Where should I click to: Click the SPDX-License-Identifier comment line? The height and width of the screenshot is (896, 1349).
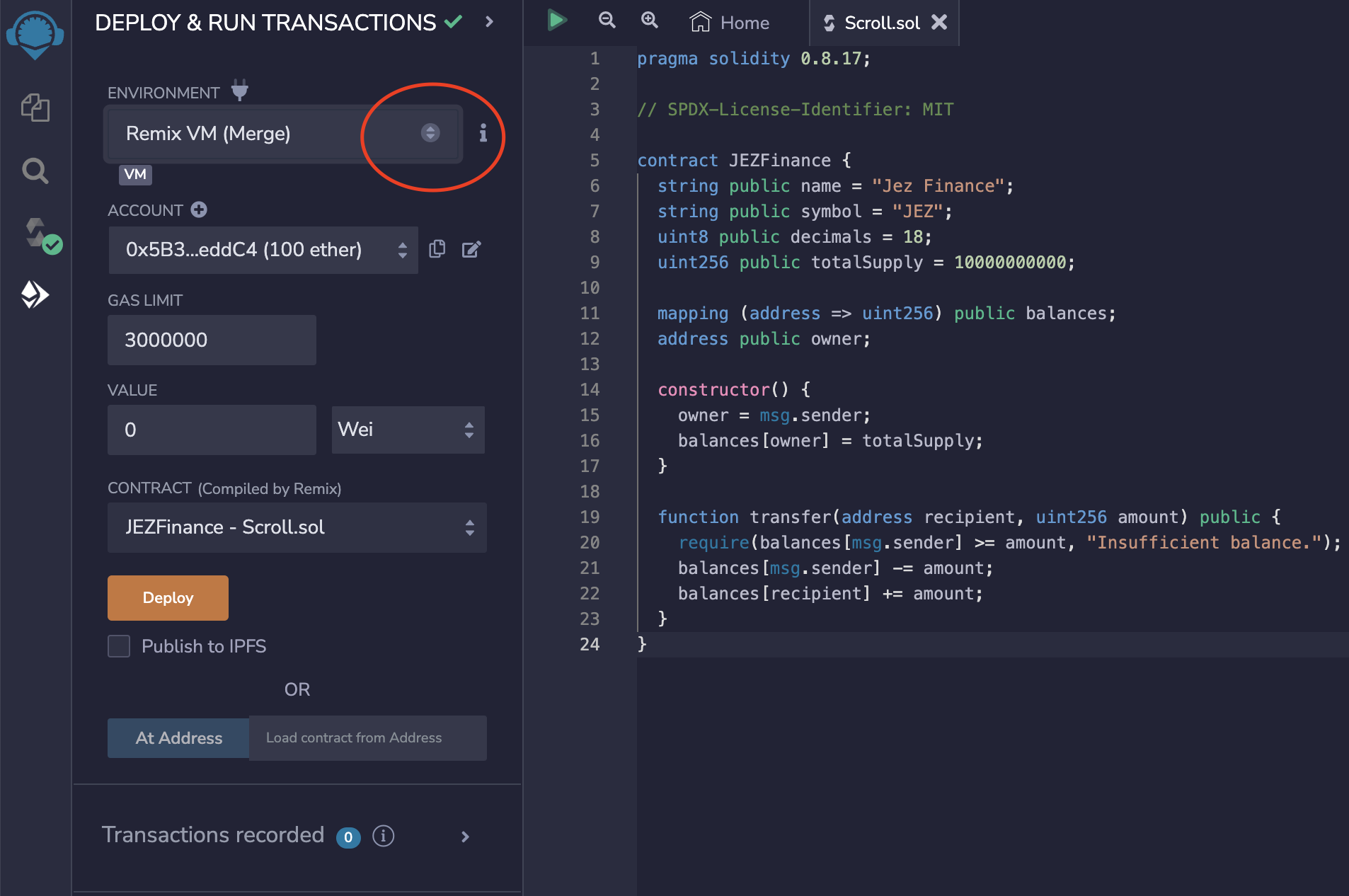tap(796, 110)
